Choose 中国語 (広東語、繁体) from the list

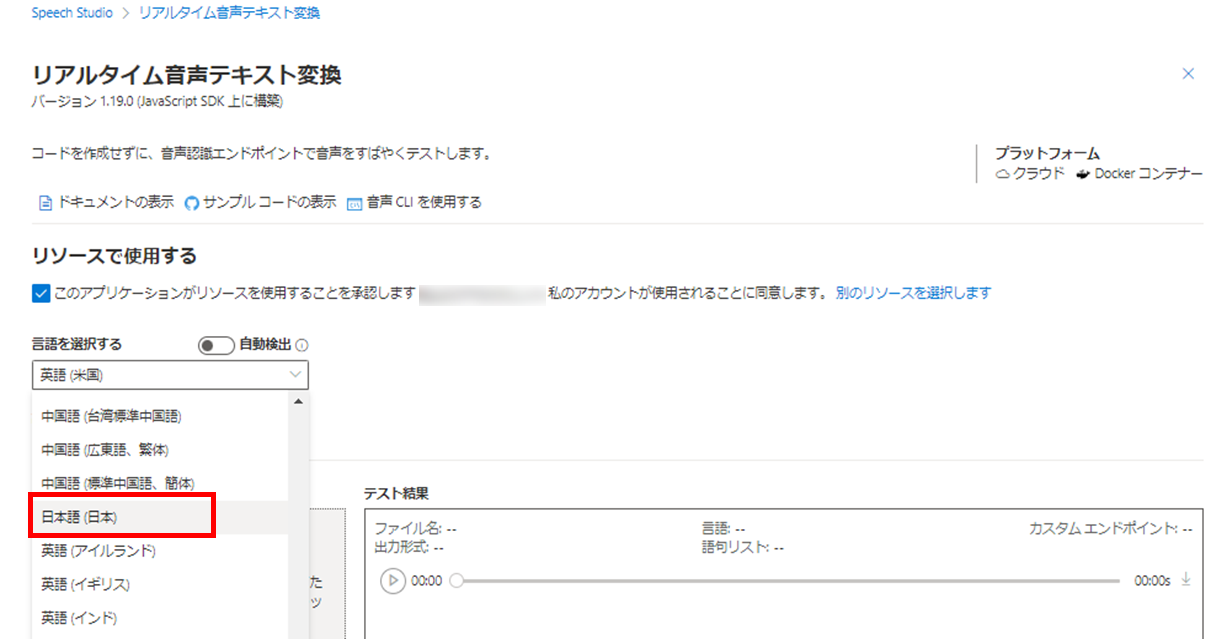tap(160, 449)
